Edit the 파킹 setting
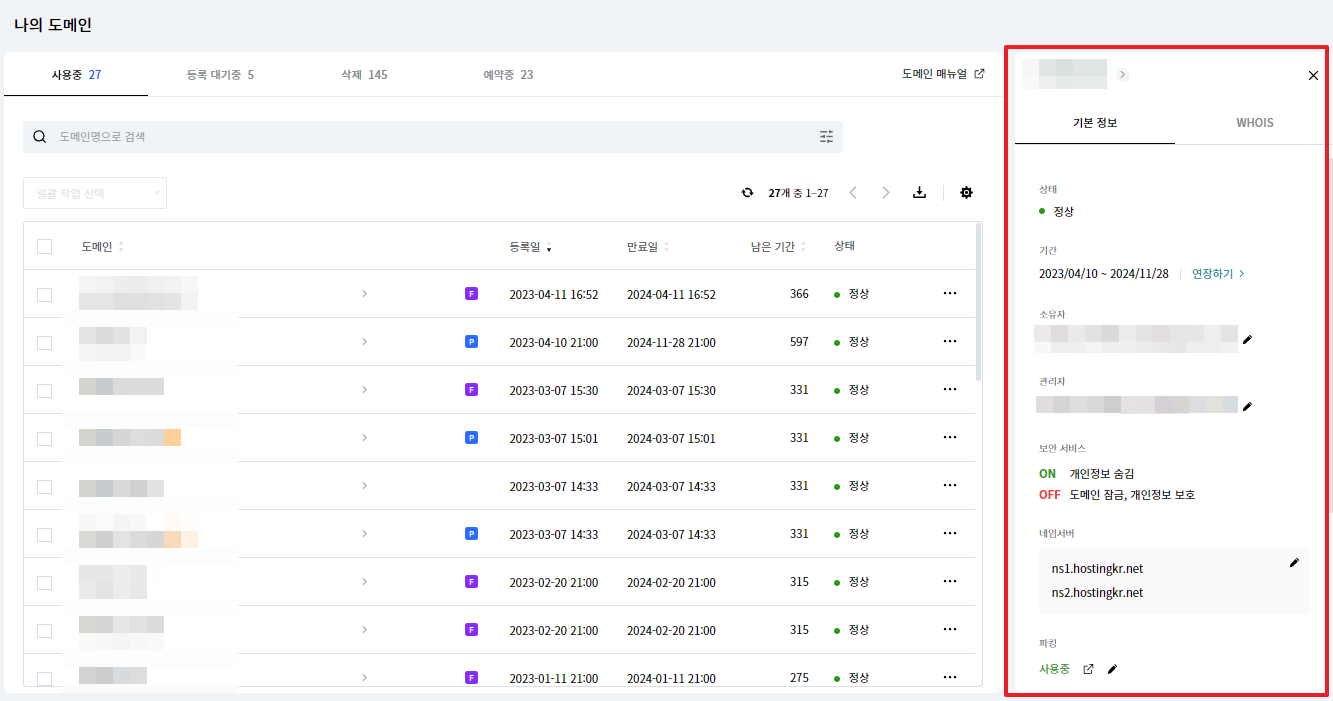This screenshot has height=701, width=1333. (1112, 669)
